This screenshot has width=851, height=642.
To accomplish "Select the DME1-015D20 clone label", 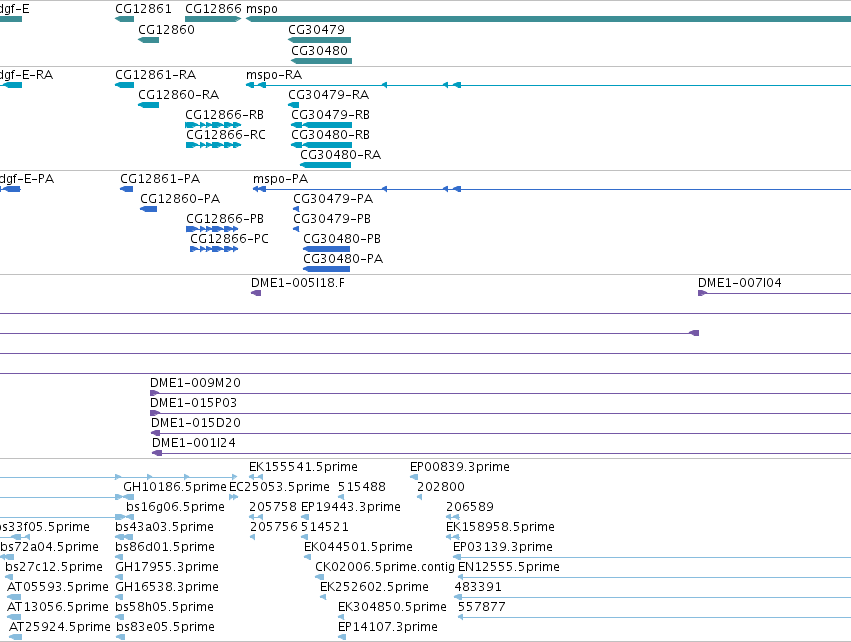I will tap(196, 423).
